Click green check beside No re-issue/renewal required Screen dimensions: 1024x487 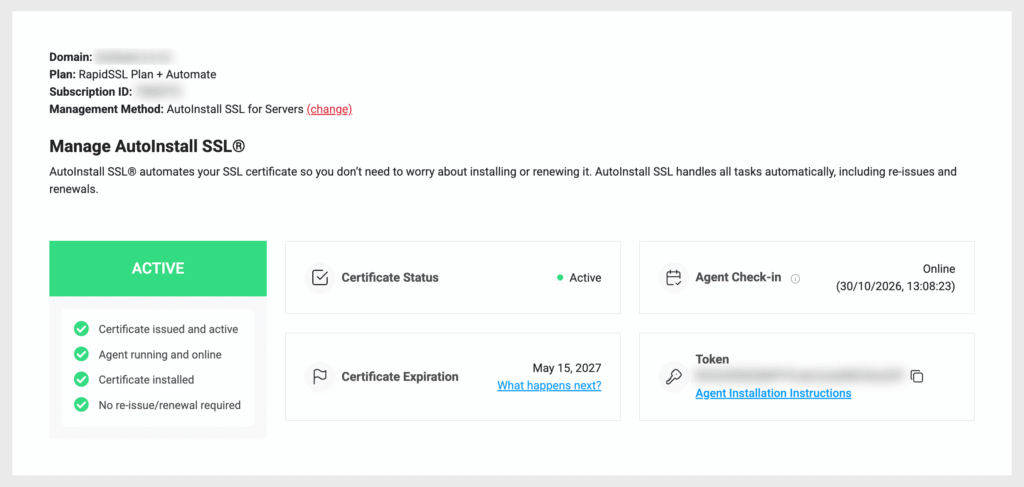pos(82,405)
